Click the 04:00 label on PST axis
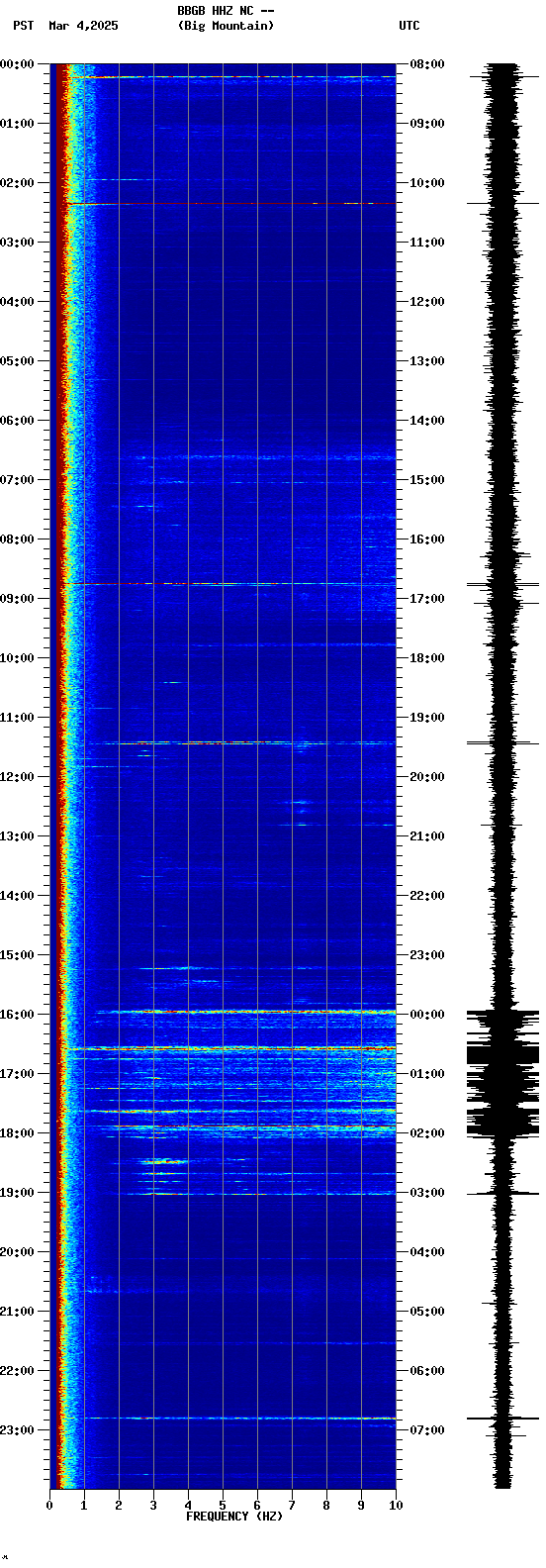 (x=18, y=302)
